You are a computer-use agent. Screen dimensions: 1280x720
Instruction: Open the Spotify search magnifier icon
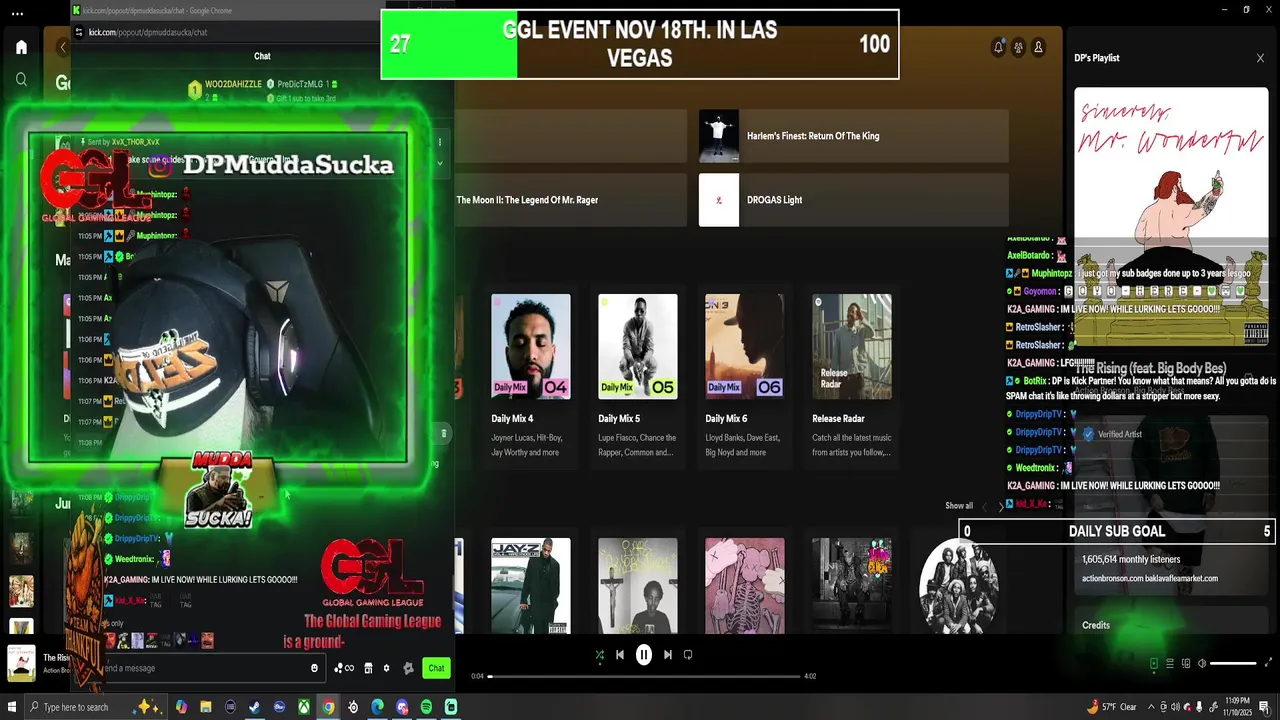(21, 79)
